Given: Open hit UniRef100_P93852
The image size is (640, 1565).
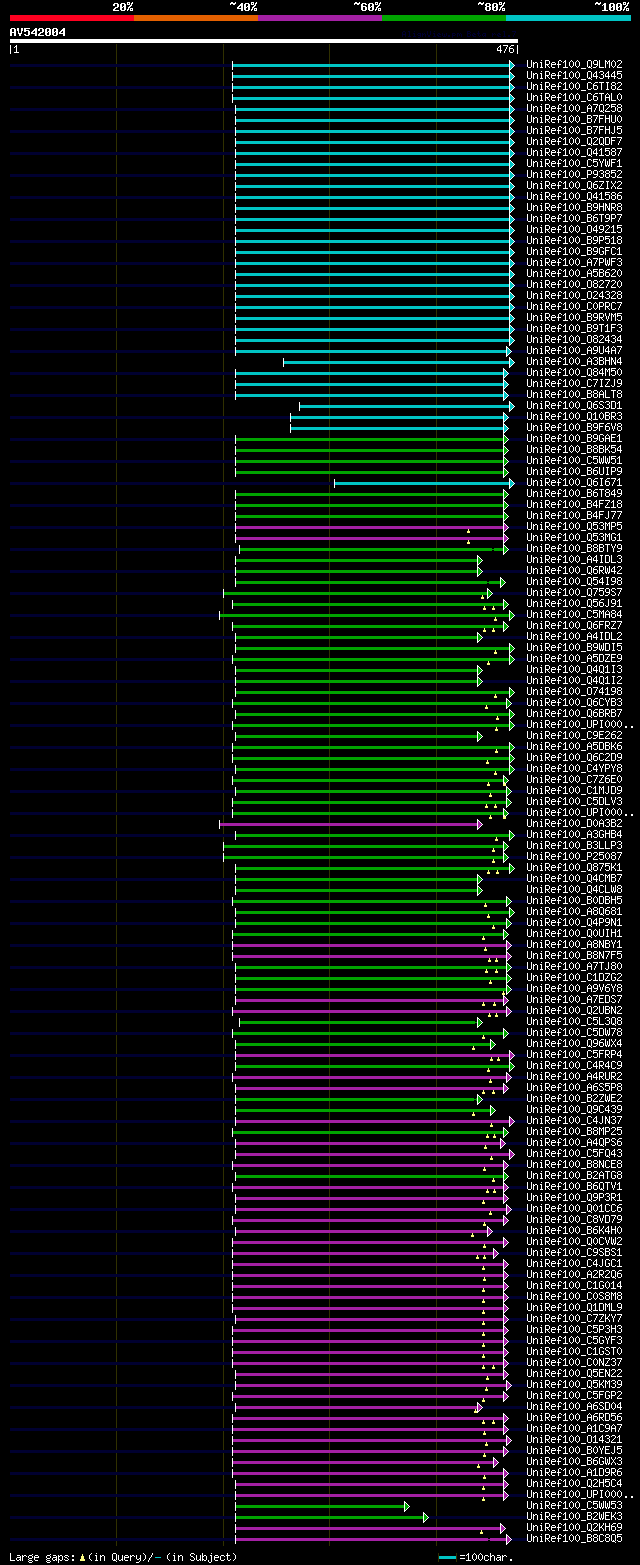Looking at the screenshot, I should 574,174.
